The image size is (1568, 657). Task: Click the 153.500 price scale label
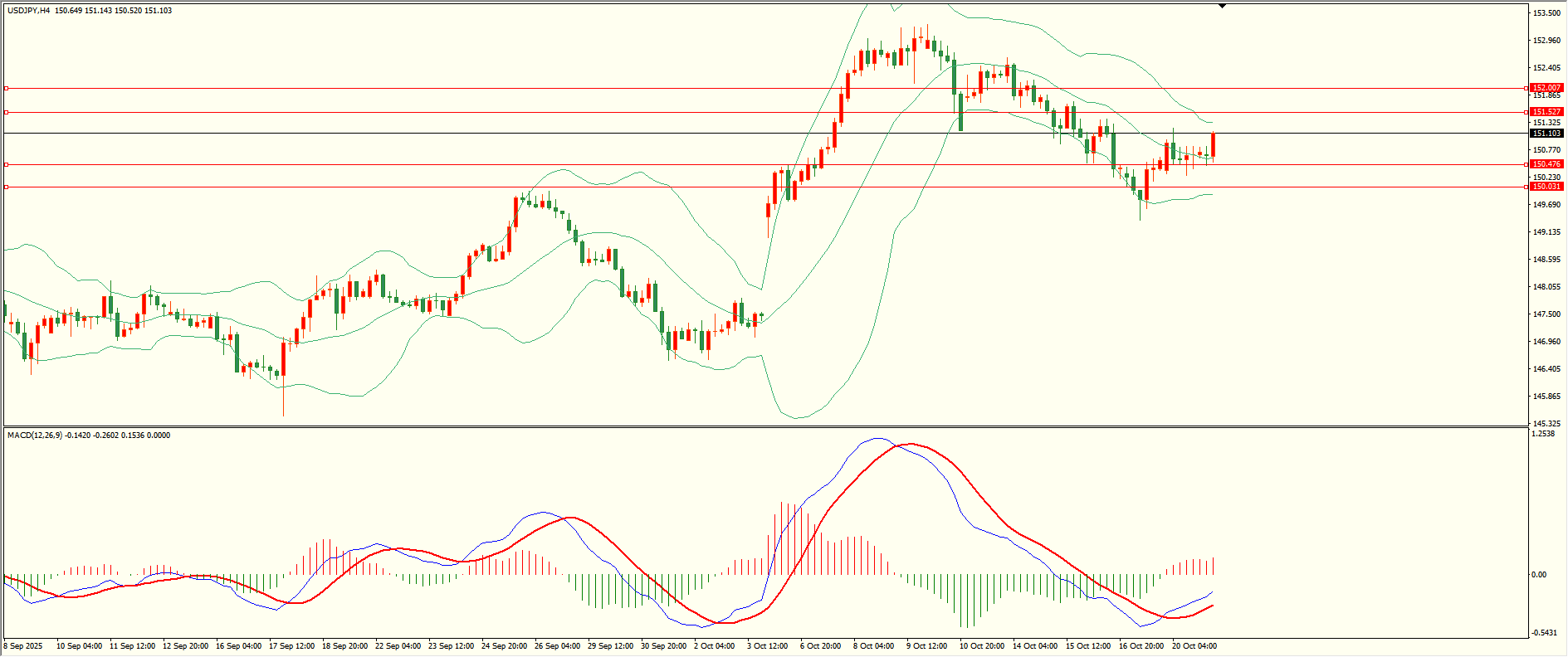point(1546,13)
